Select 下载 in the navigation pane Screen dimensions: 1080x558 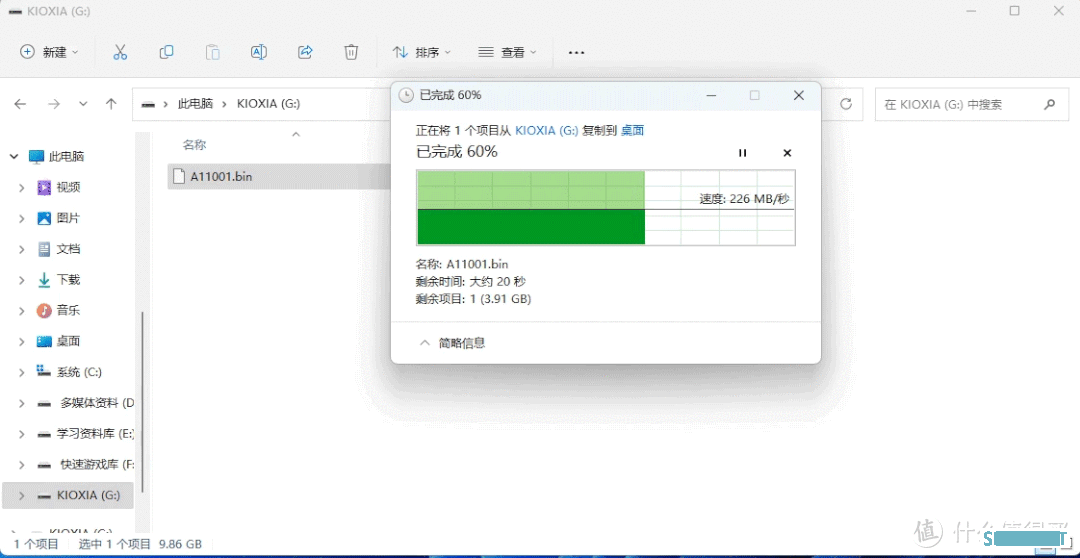point(69,280)
